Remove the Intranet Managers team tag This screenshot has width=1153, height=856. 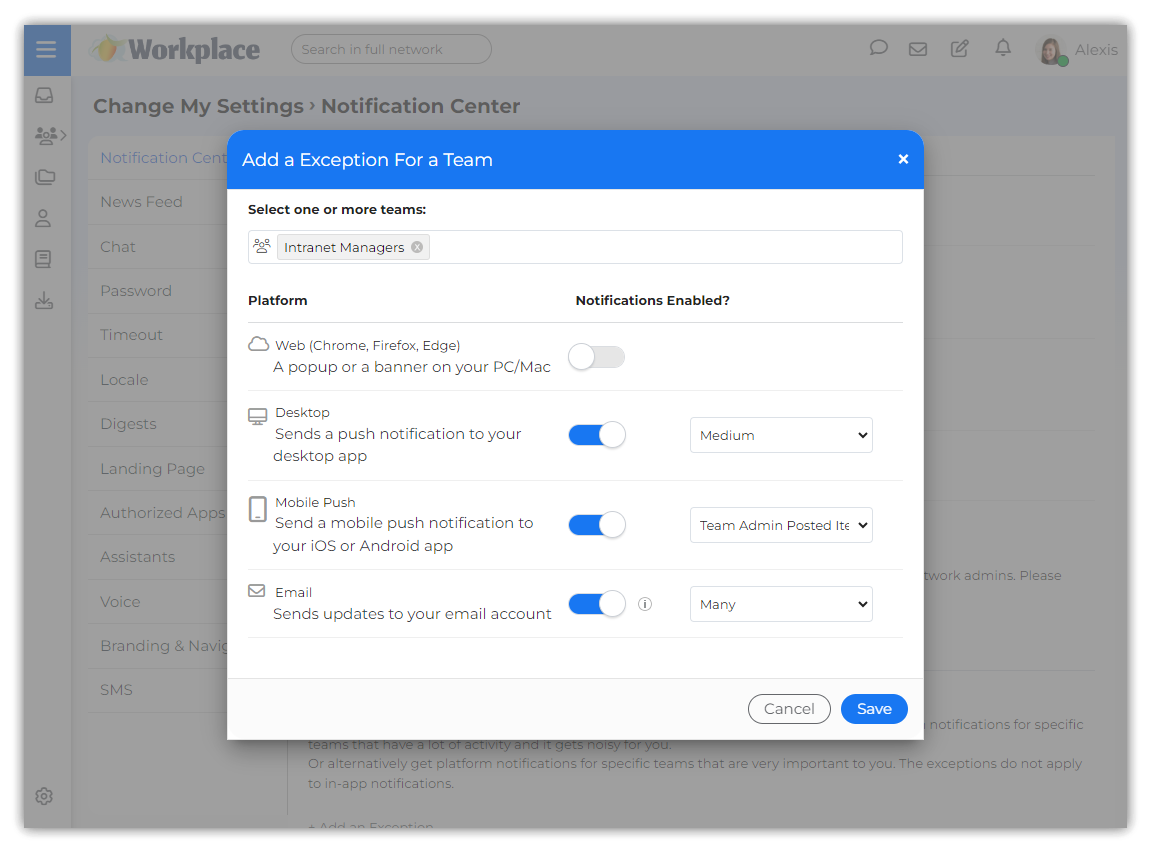(x=417, y=247)
